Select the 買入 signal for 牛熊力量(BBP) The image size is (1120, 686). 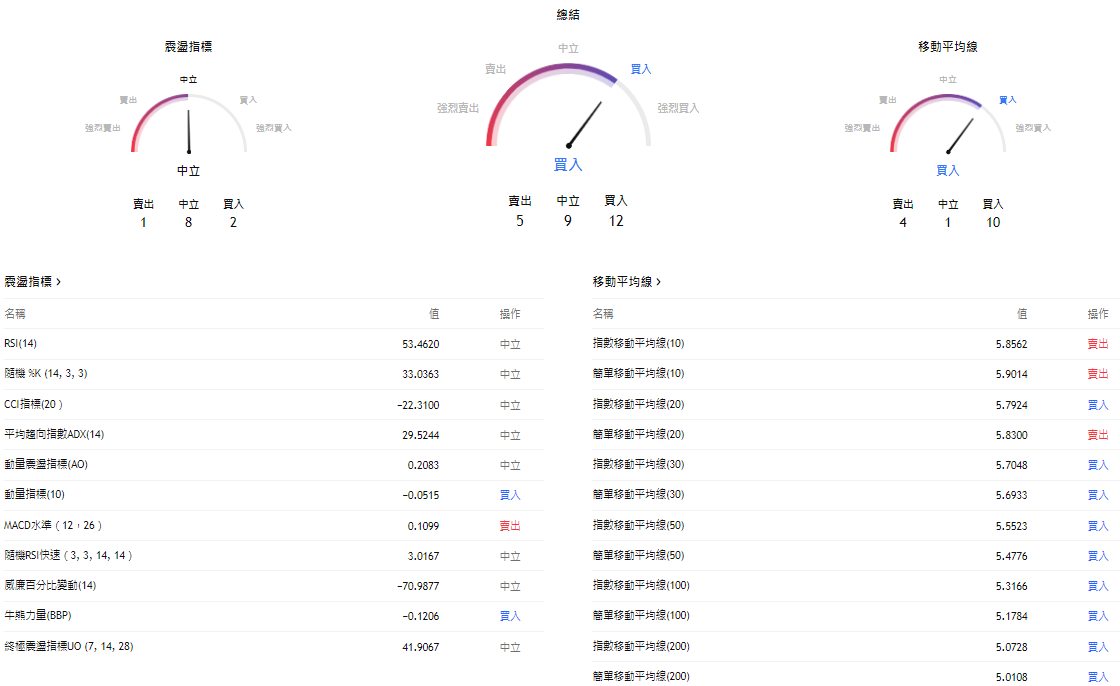[x=509, y=616]
